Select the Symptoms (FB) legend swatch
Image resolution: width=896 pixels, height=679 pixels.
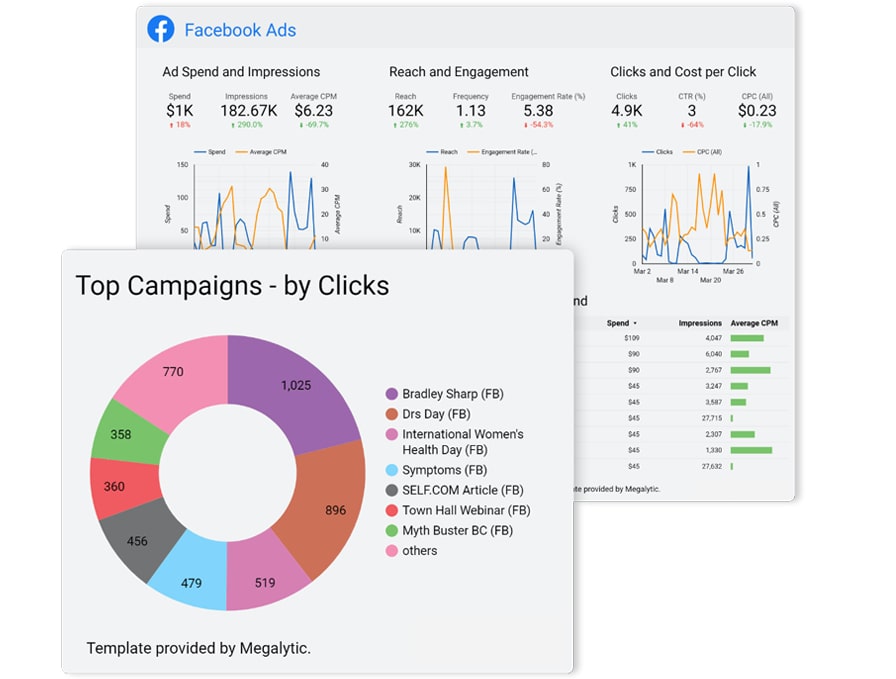391,470
